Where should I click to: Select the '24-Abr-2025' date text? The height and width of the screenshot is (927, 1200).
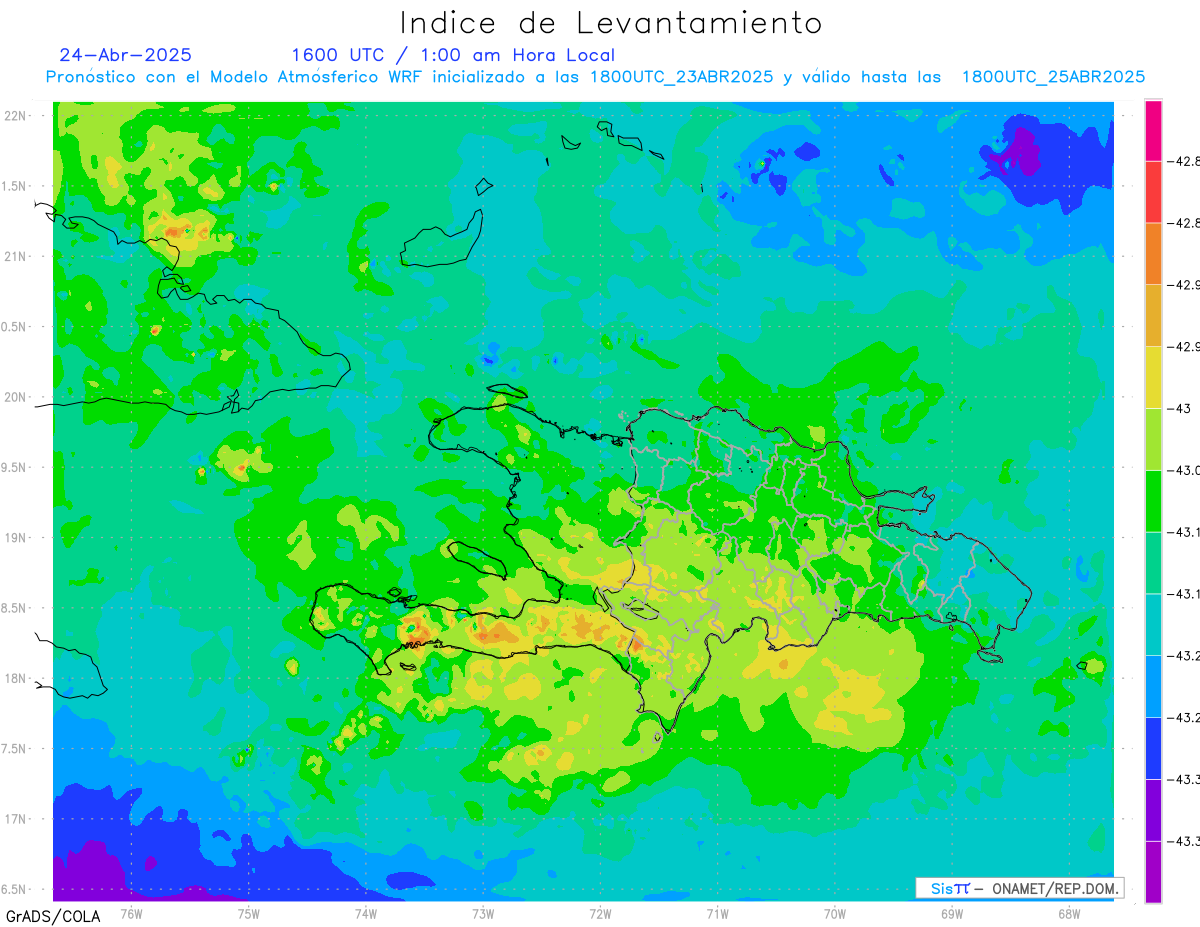click(126, 55)
